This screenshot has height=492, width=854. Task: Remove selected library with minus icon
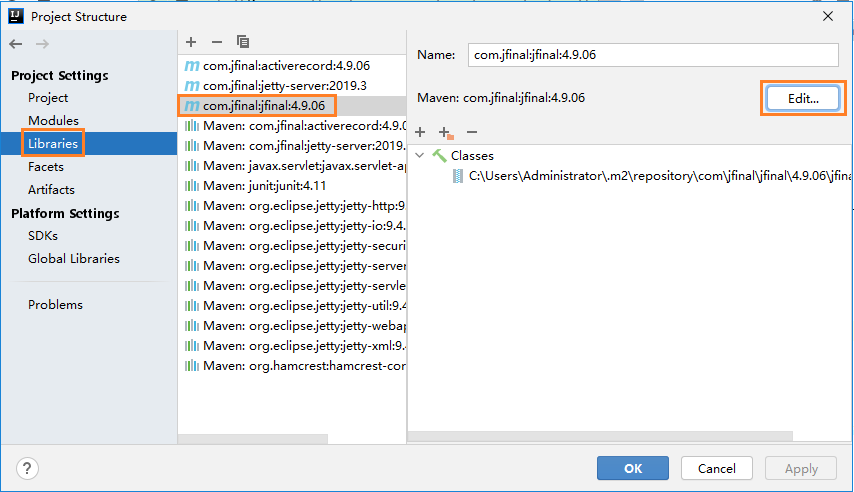(217, 42)
